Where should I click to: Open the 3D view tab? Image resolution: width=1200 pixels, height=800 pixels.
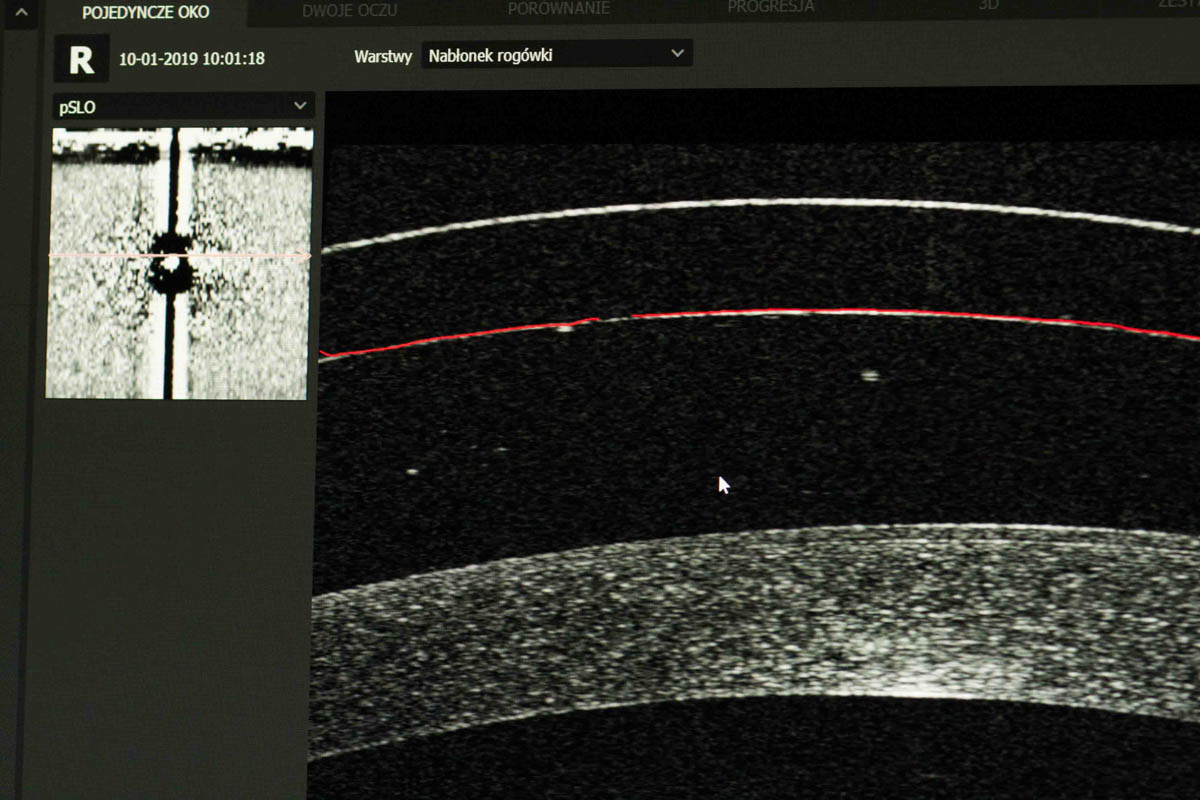point(987,5)
